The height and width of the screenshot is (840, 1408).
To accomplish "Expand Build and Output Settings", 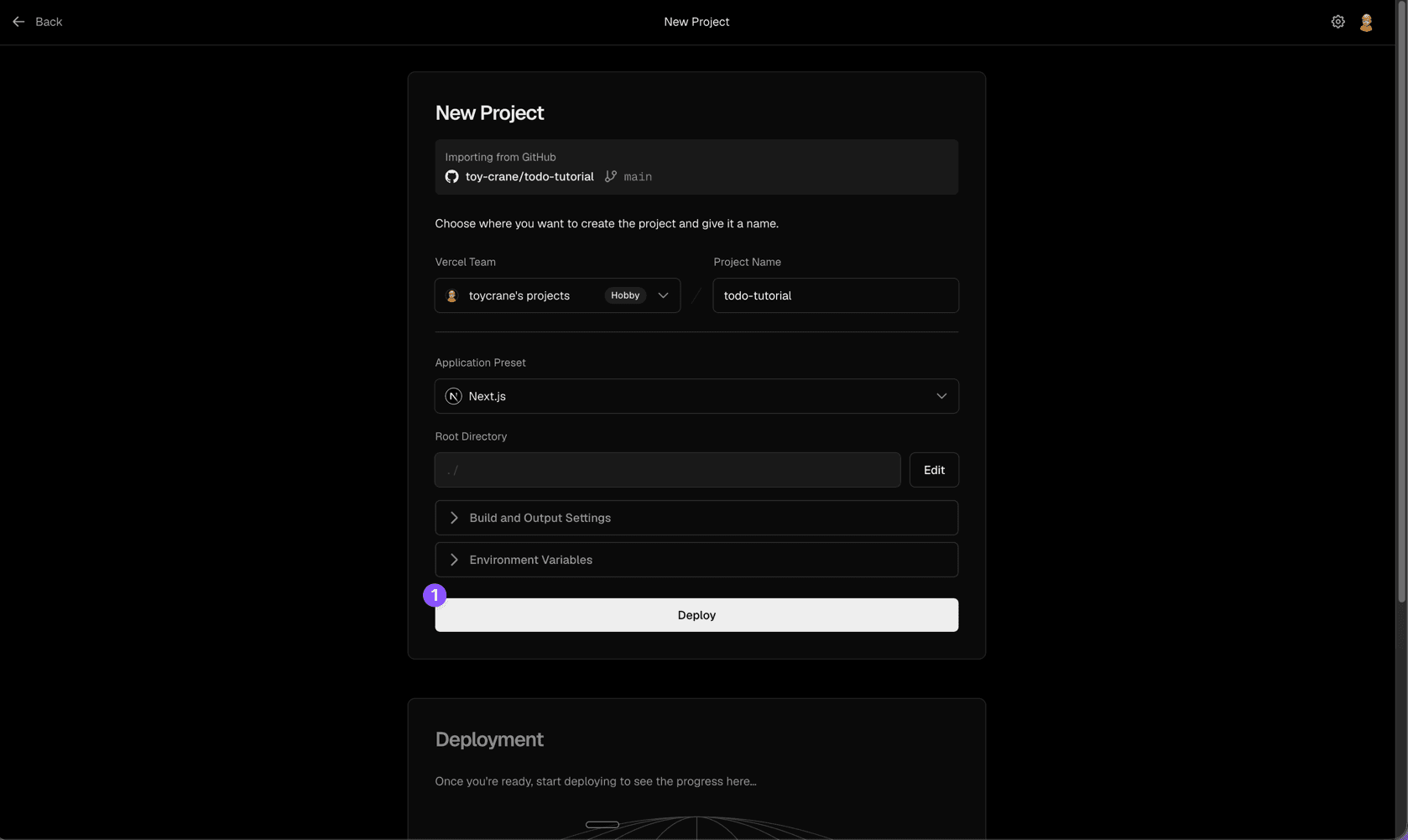I will (696, 518).
